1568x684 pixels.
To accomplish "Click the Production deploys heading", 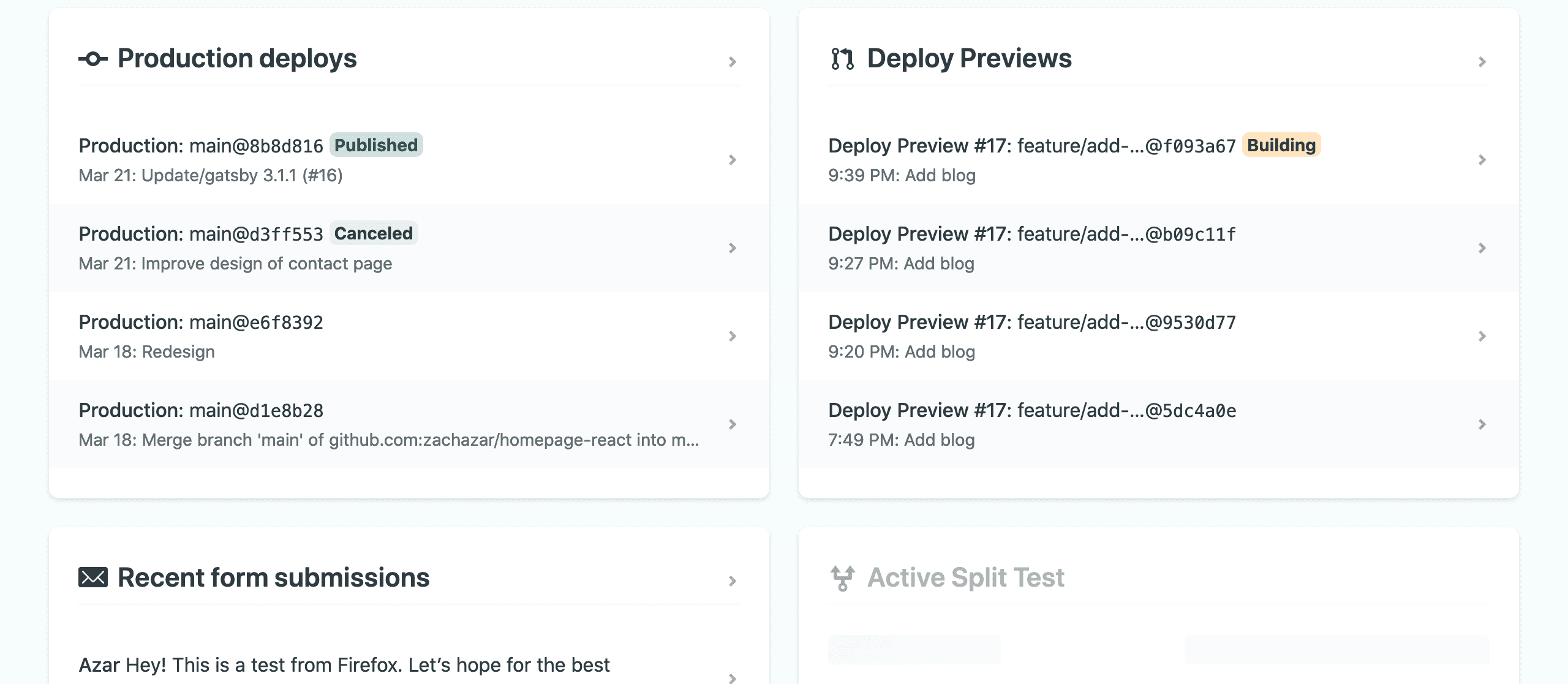I will [237, 59].
